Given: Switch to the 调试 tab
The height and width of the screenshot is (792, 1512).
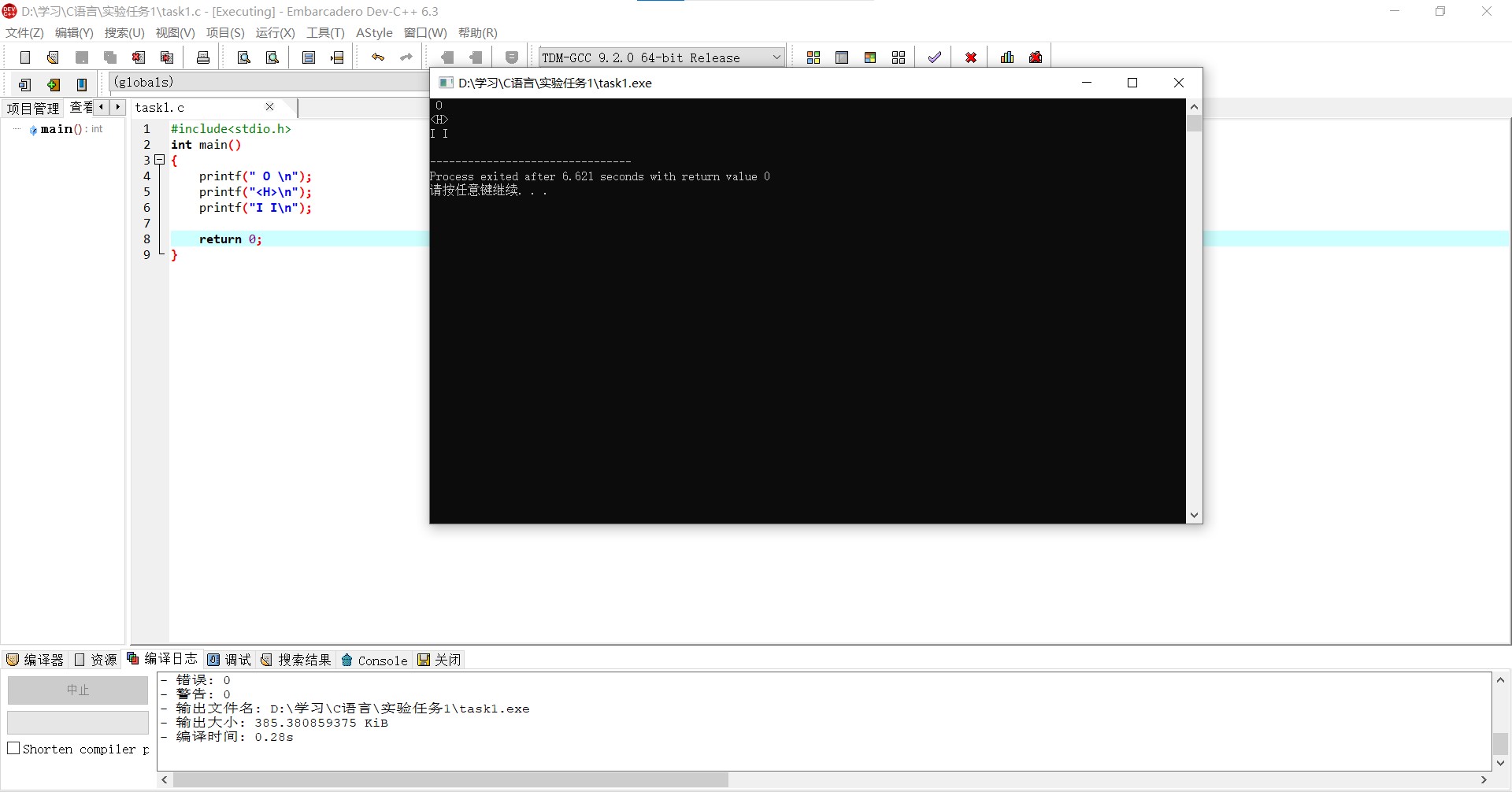Looking at the screenshot, I should click(230, 660).
